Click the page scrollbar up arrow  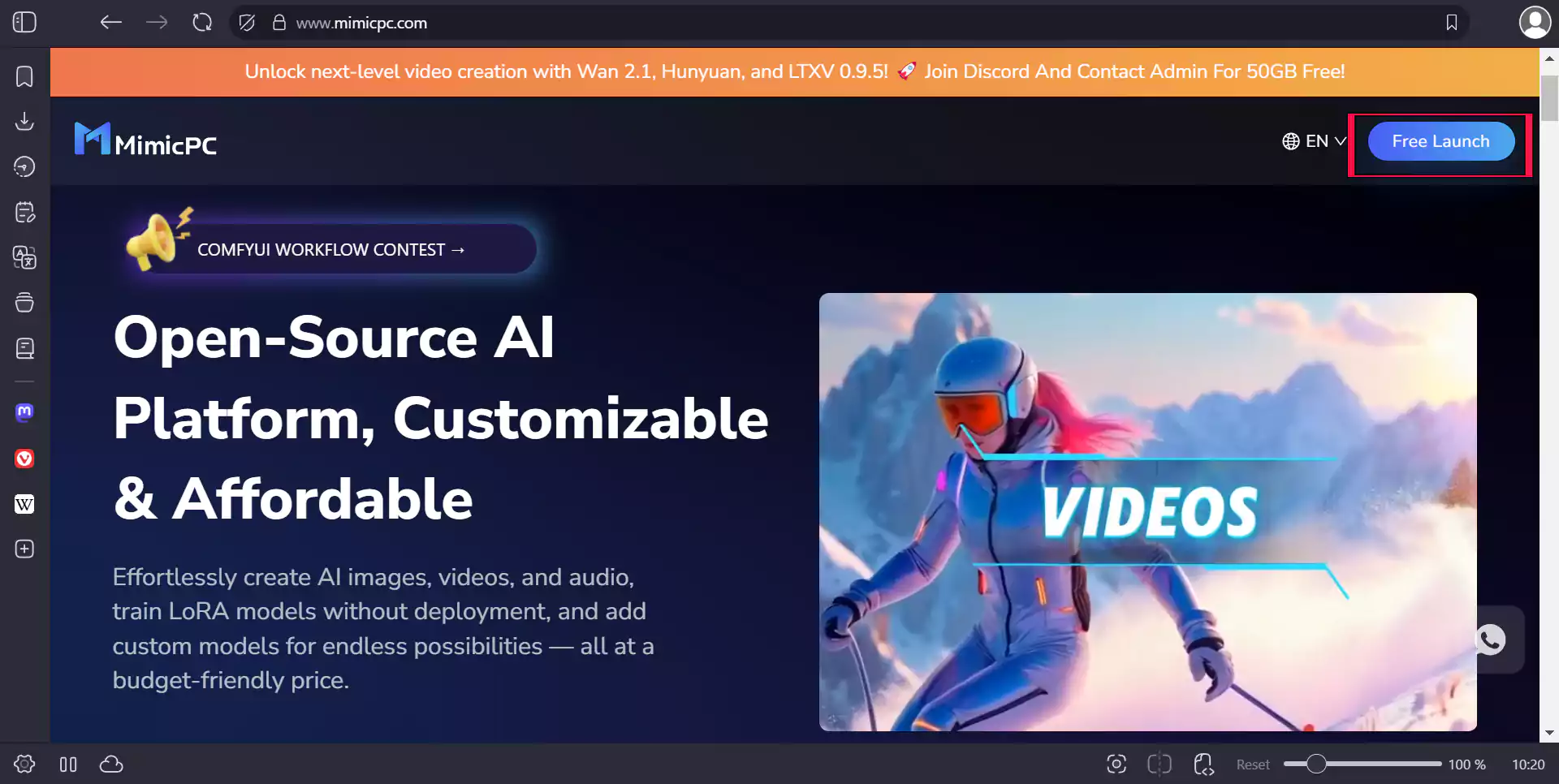[1549, 58]
